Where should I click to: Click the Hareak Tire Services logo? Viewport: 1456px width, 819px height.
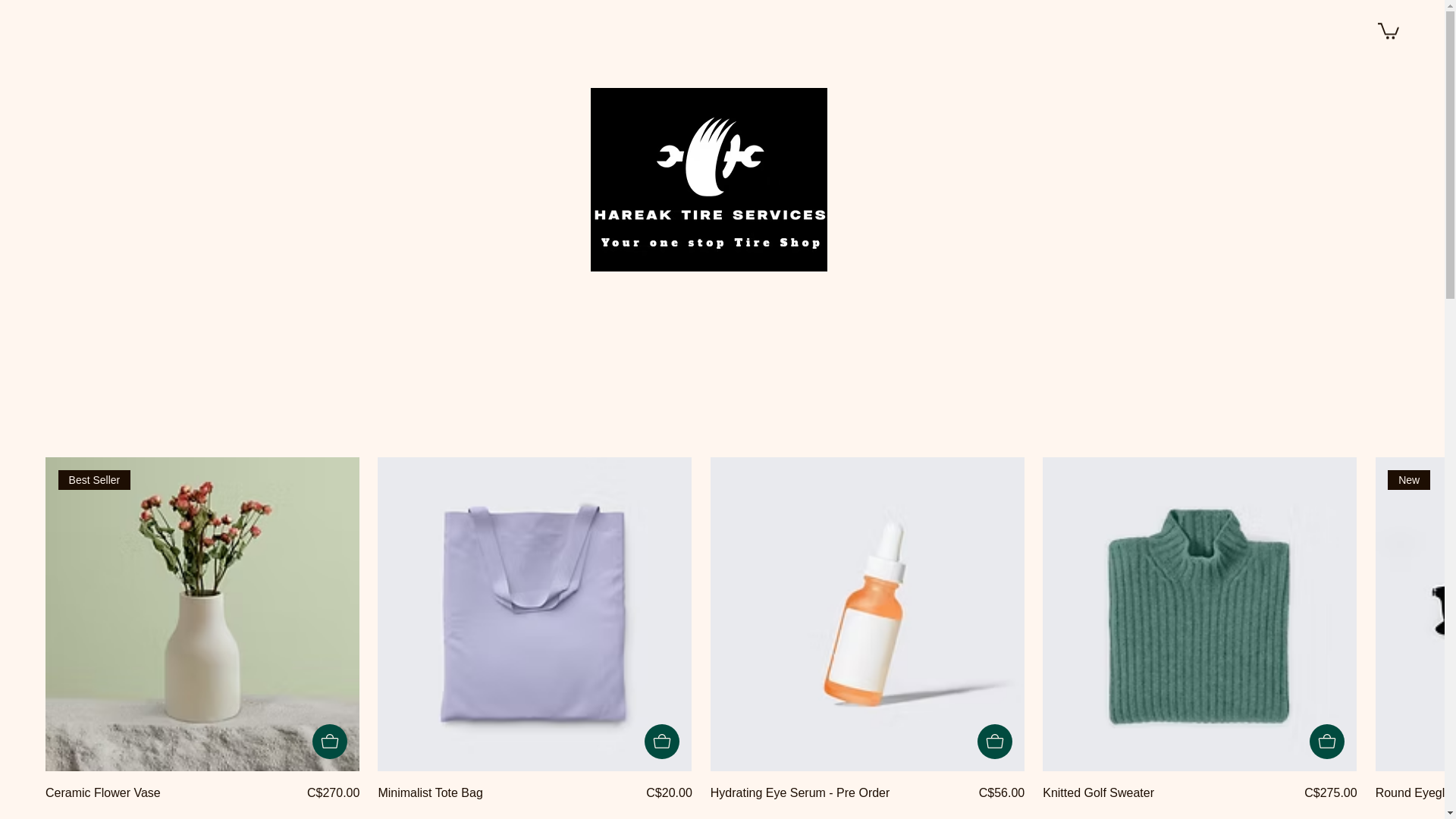pyautogui.click(x=709, y=180)
